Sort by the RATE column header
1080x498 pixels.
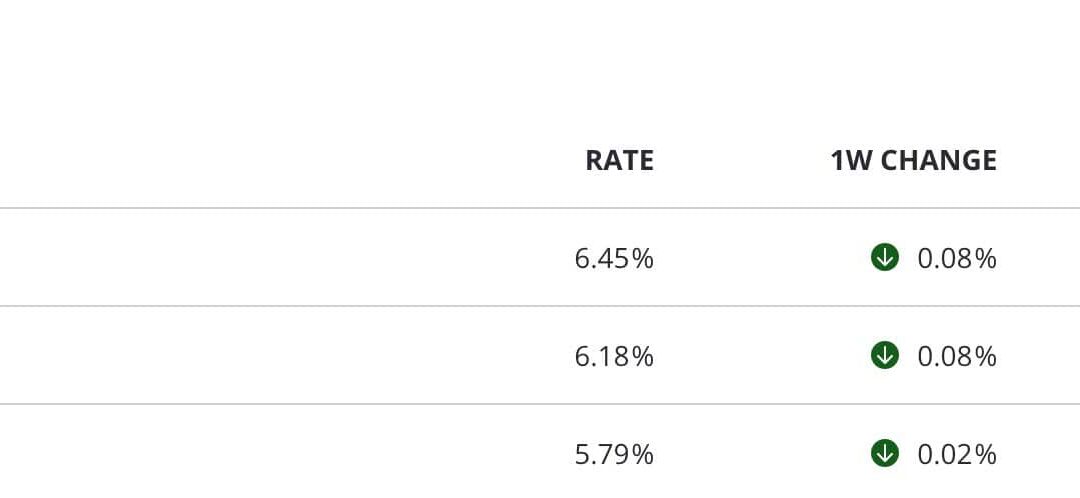[619, 161]
